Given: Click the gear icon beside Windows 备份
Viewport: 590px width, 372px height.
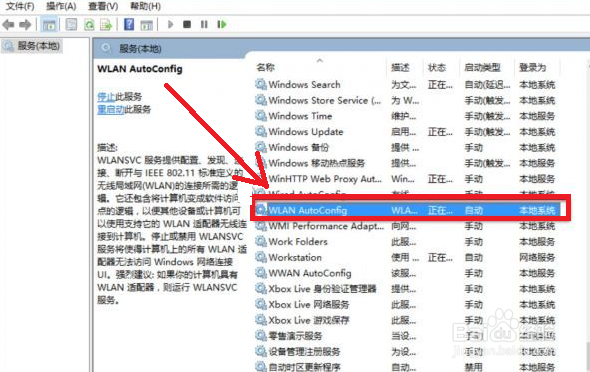Looking at the screenshot, I should 261,147.
